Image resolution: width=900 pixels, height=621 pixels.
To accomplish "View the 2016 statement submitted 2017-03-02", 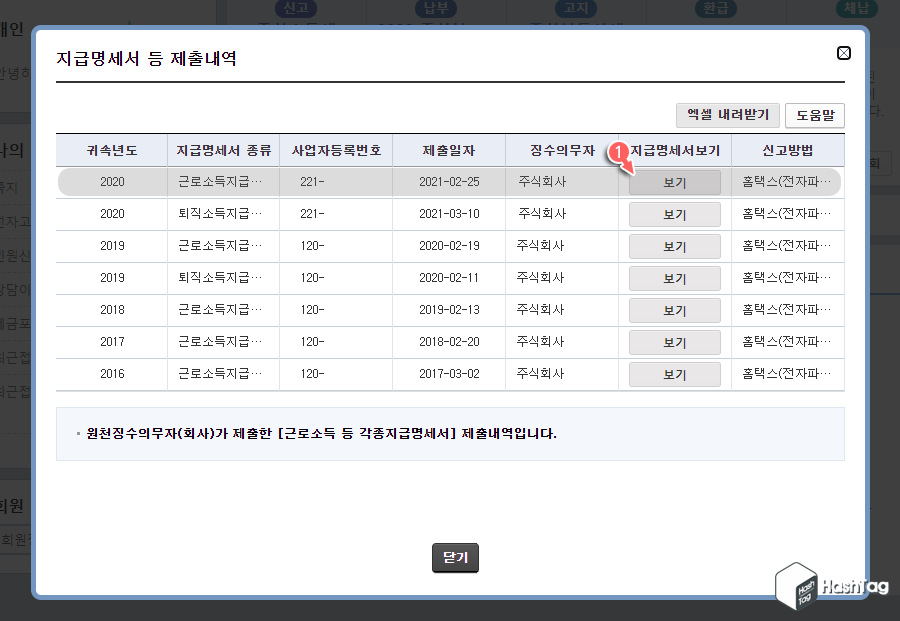I will click(674, 373).
